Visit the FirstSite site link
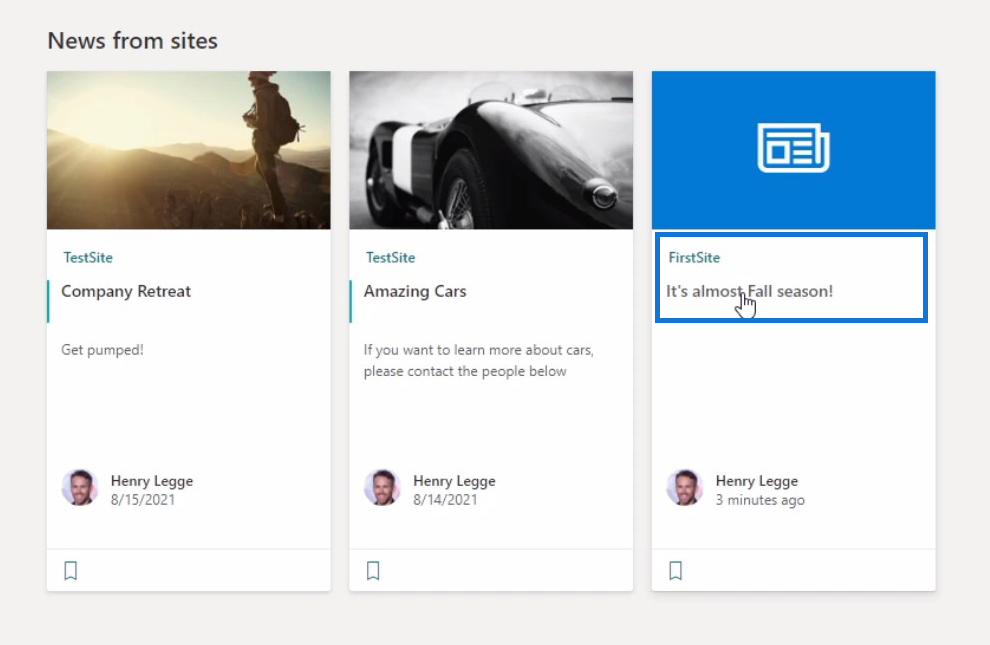The width and height of the screenshot is (990, 645). pyautogui.click(x=694, y=257)
